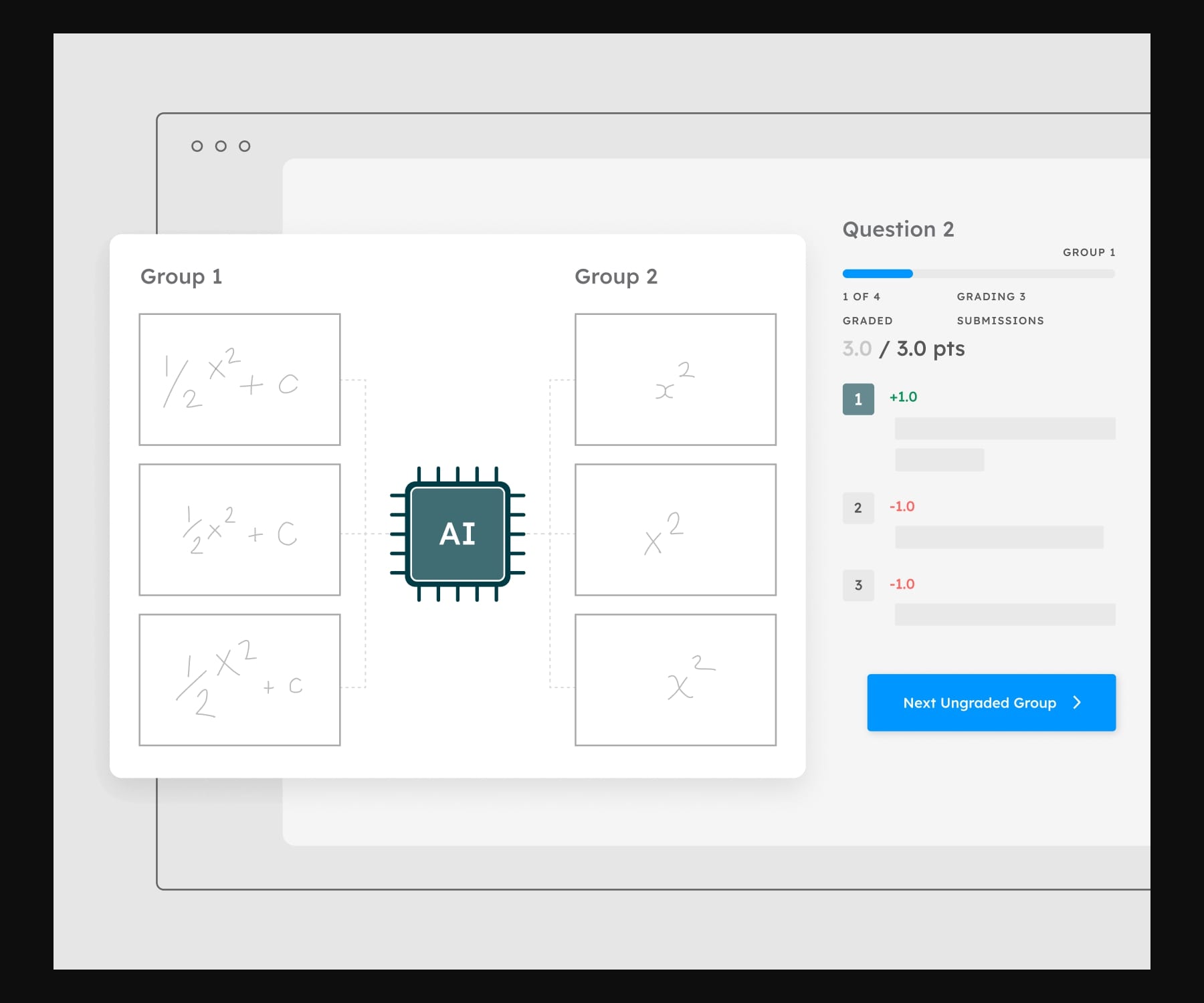
Task: Expand rubric item 3 description
Action: (1005, 614)
